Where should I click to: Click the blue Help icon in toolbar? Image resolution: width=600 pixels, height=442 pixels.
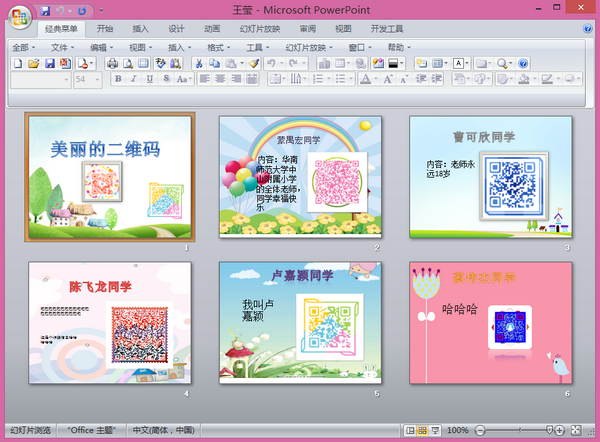click(523, 63)
